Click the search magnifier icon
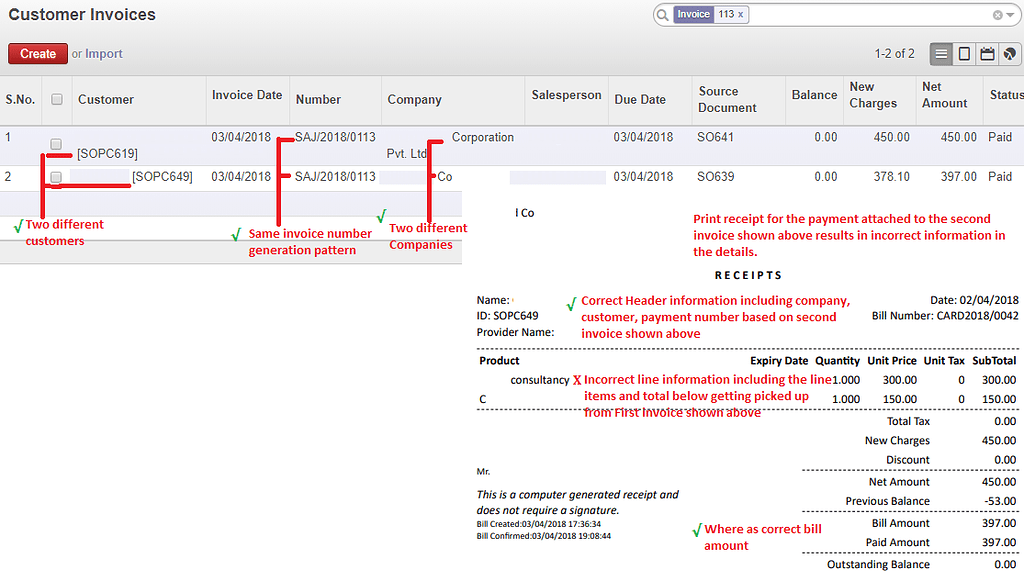Image resolution: width=1024 pixels, height=581 pixels. [663, 14]
